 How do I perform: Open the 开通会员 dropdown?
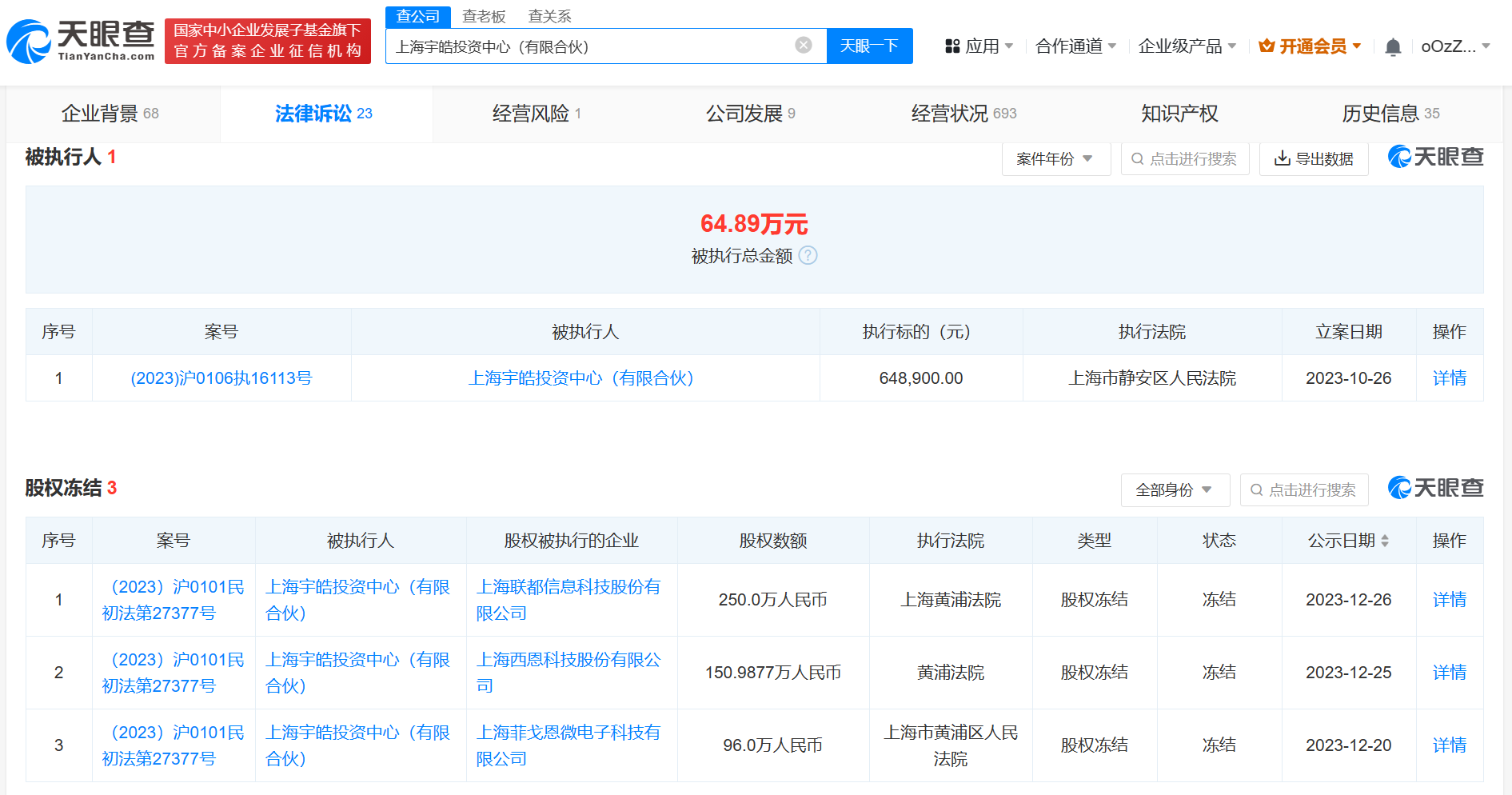(1310, 46)
